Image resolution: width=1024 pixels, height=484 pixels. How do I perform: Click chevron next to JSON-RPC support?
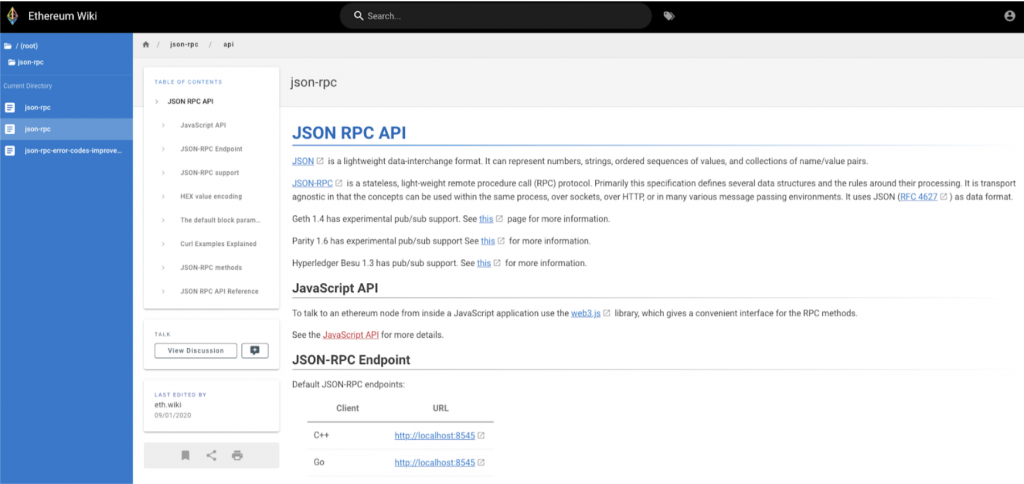(x=163, y=173)
